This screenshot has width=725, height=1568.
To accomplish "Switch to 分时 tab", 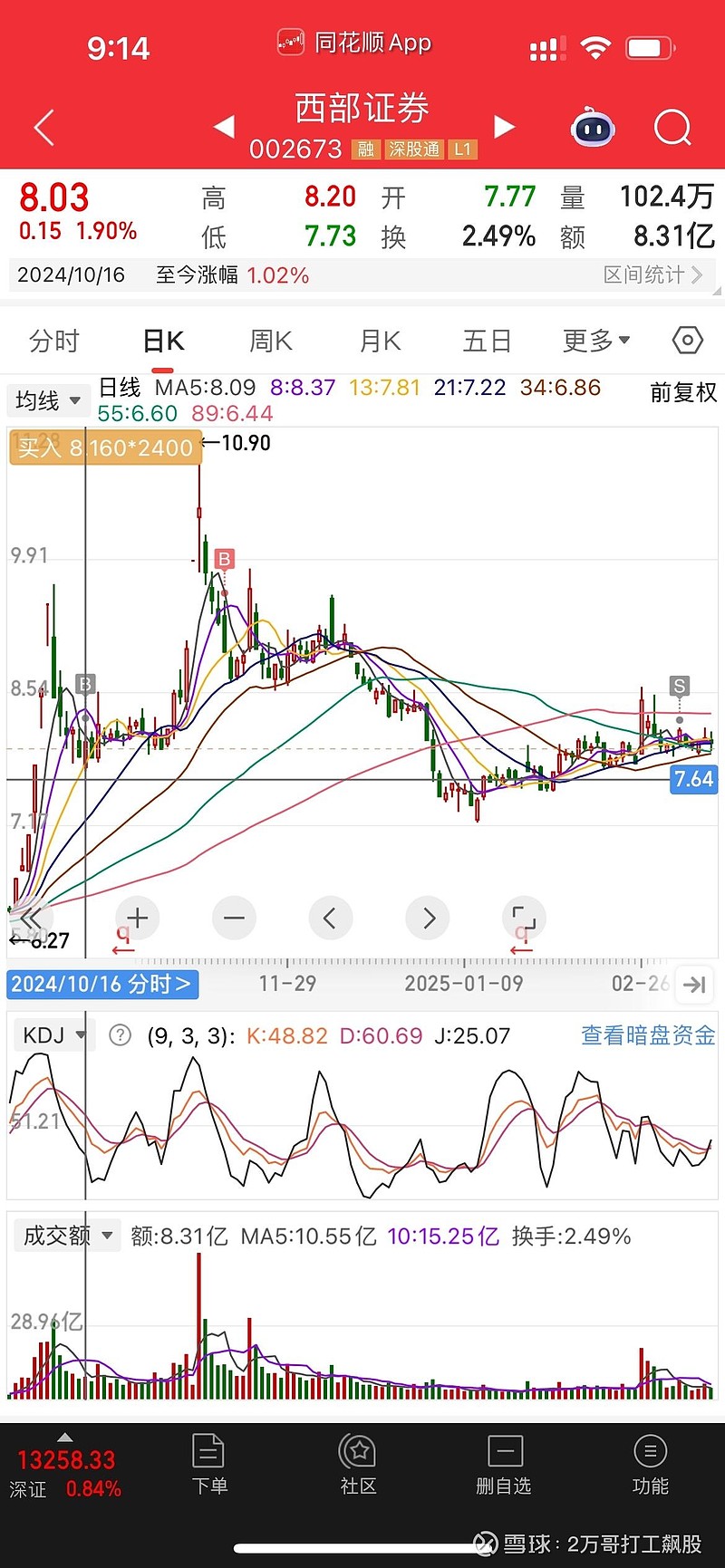I will click(54, 341).
